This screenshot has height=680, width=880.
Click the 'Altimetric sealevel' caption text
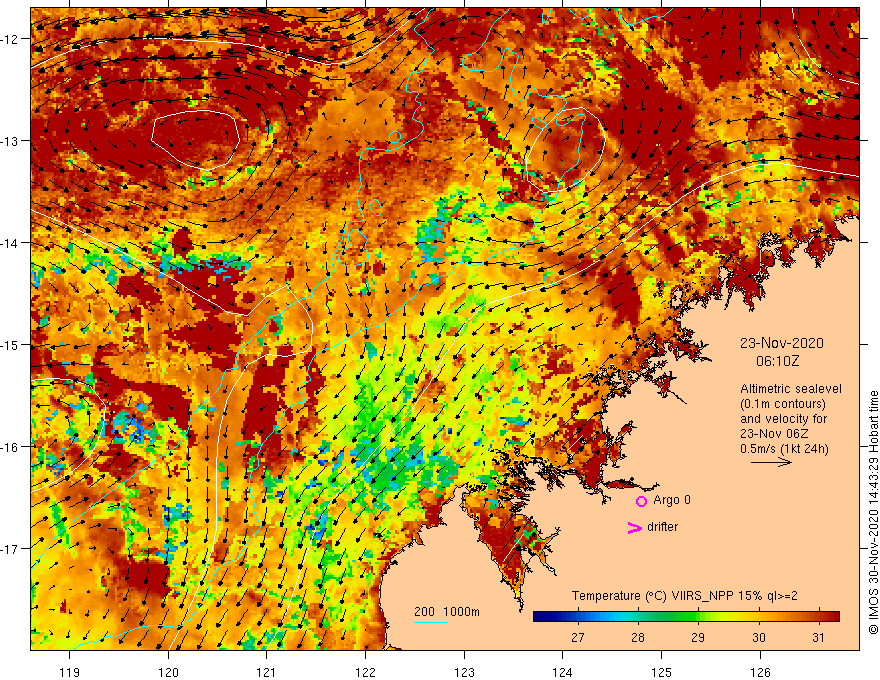(791, 389)
